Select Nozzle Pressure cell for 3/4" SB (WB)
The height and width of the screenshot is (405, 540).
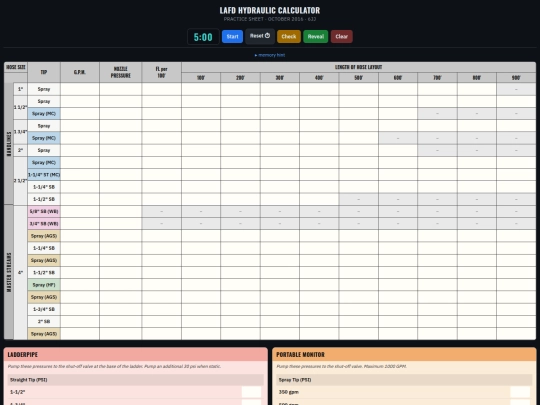[121, 224]
